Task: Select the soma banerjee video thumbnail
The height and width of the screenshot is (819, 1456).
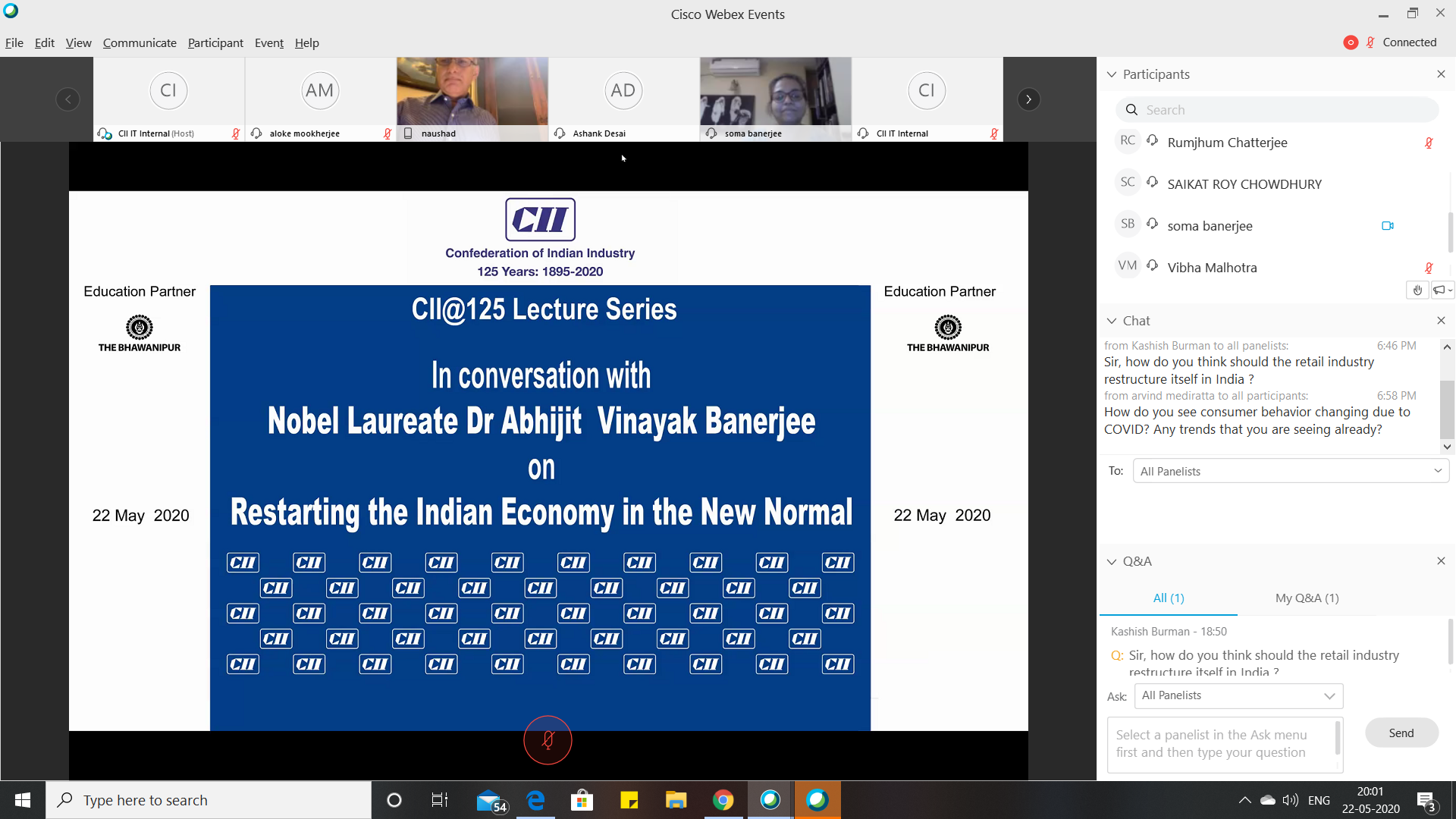Action: [x=775, y=99]
